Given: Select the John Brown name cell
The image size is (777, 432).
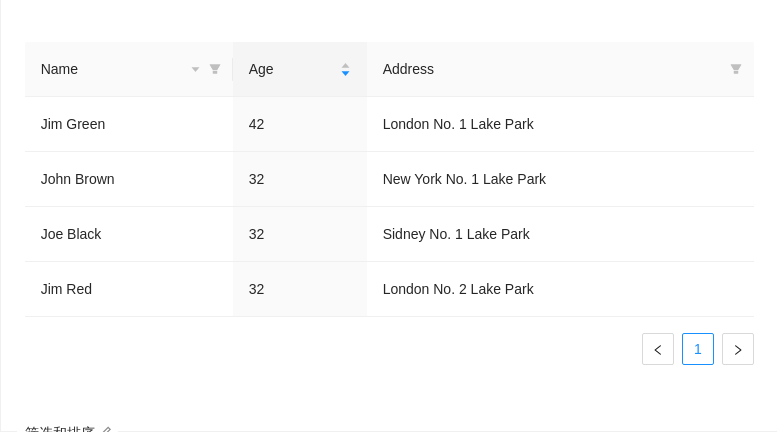Looking at the screenshot, I should coord(78,179).
